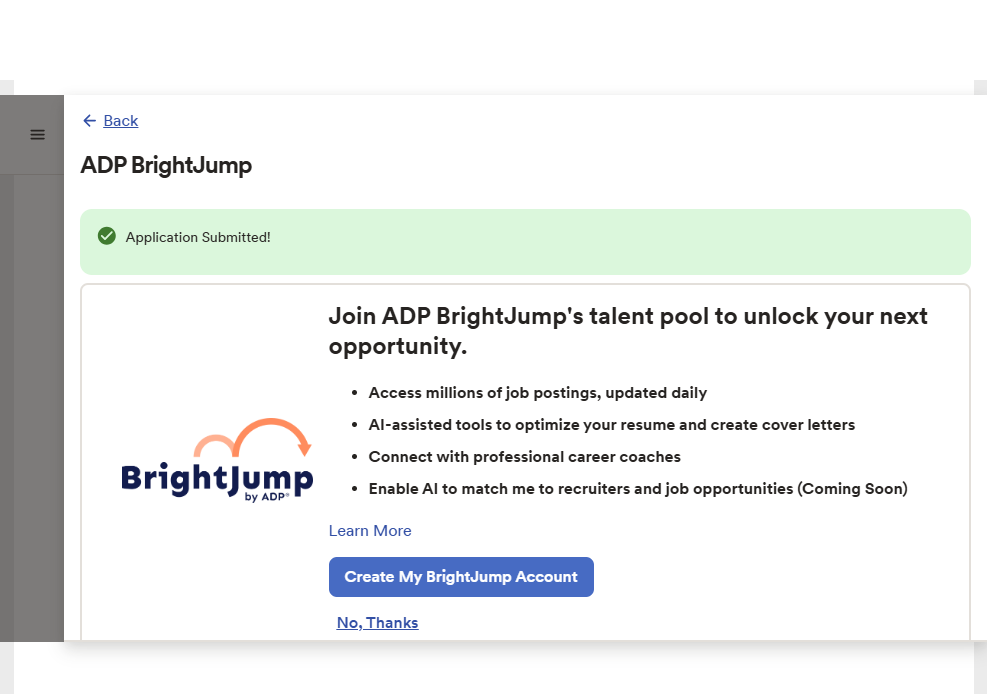Decline by clicking No, Thanks

(x=377, y=623)
